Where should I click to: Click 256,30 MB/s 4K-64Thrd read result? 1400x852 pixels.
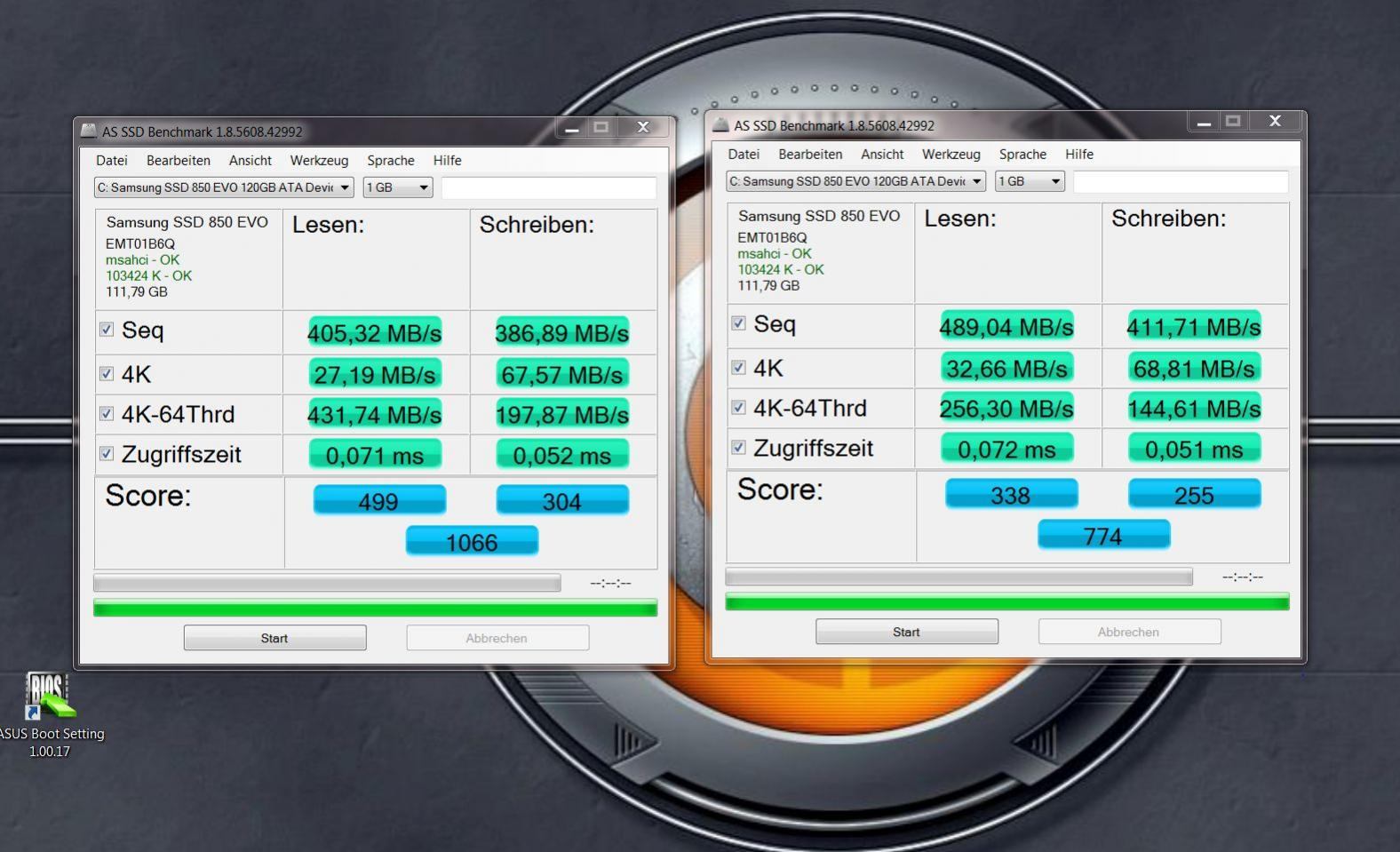click(1006, 408)
